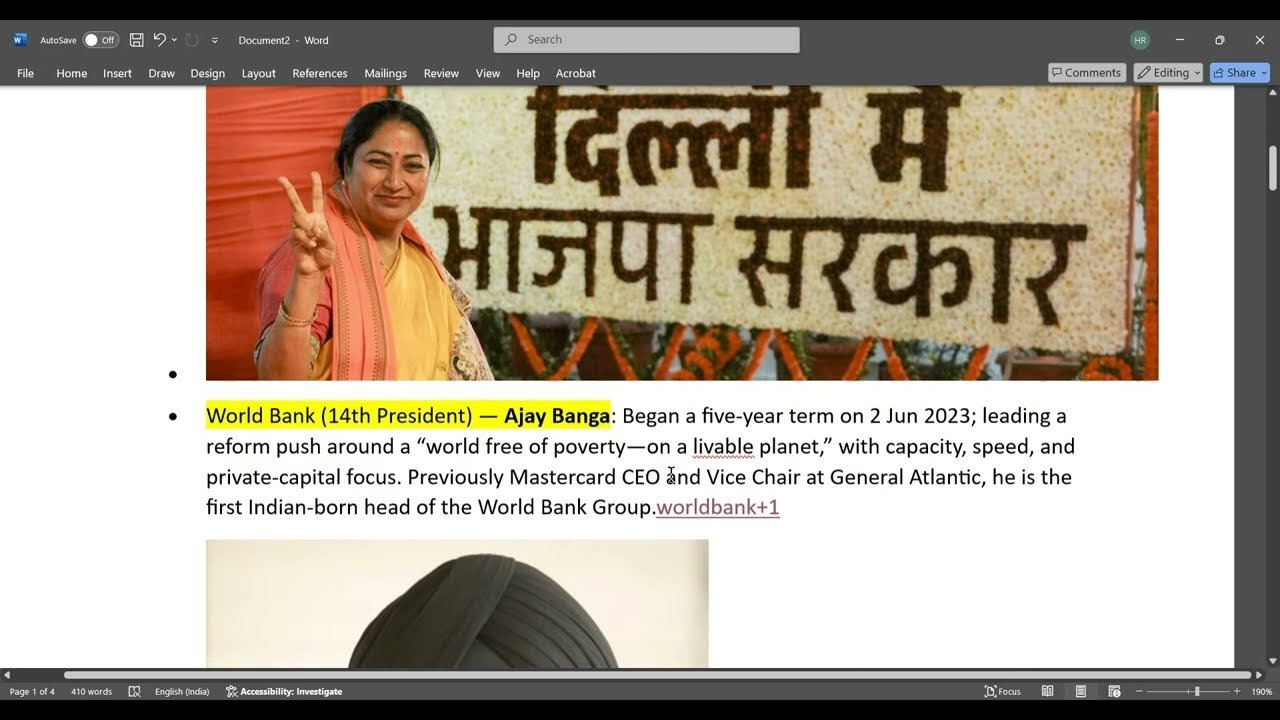Switch to the Review tab
Viewport: 1280px width, 720px height.
tap(441, 73)
